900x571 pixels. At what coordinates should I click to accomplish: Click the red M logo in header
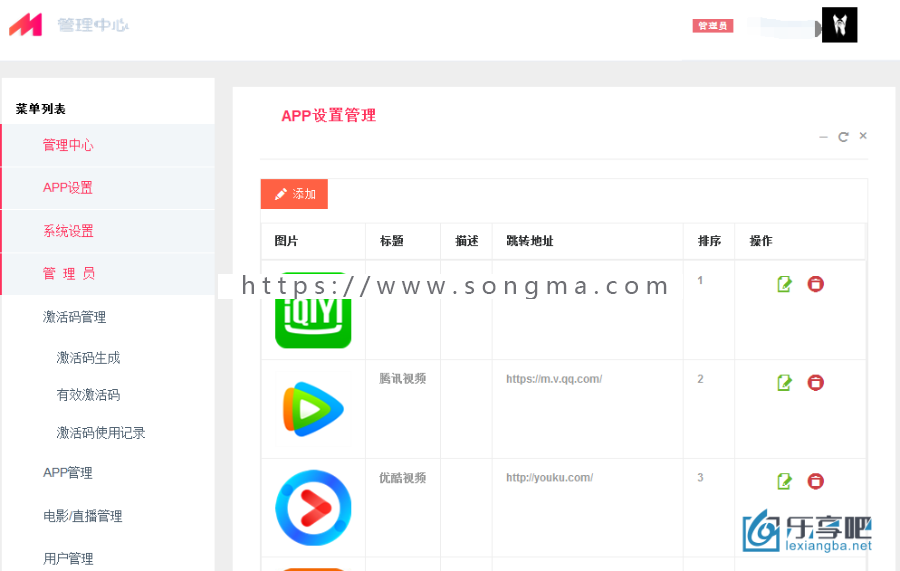[x=25, y=25]
